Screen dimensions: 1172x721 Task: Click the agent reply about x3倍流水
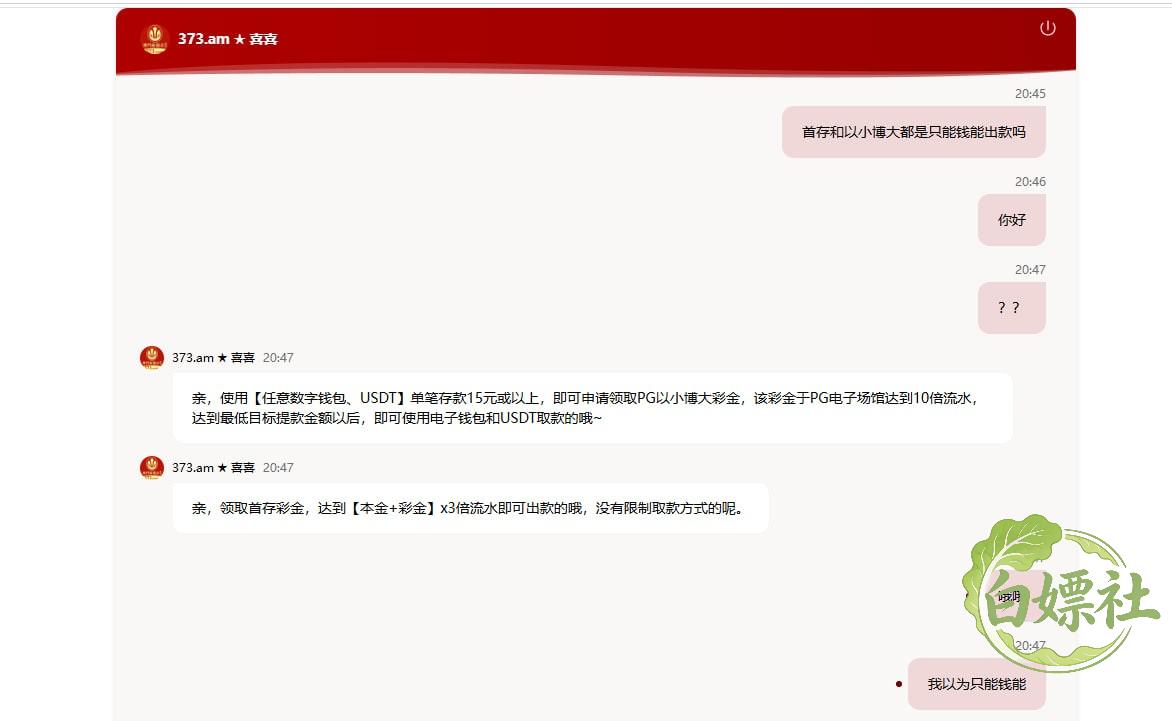[470, 508]
